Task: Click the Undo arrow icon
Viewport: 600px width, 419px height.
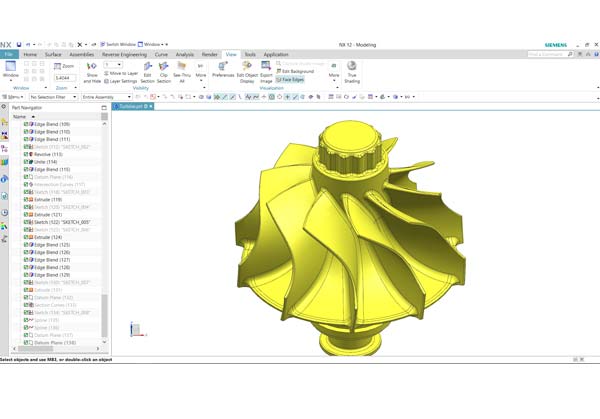Action: (x=28, y=44)
